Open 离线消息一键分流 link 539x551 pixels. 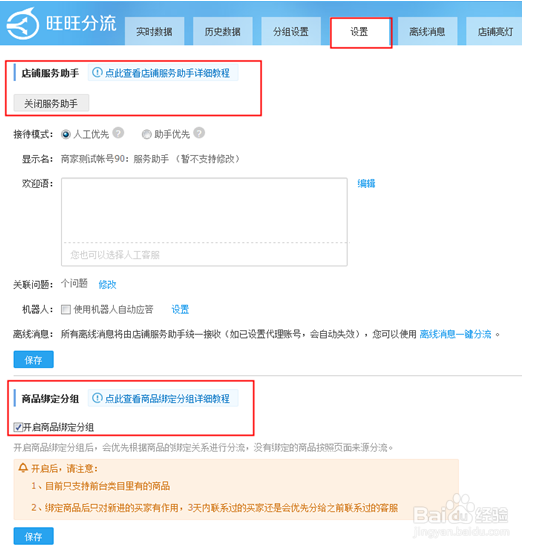pyautogui.click(x=455, y=334)
